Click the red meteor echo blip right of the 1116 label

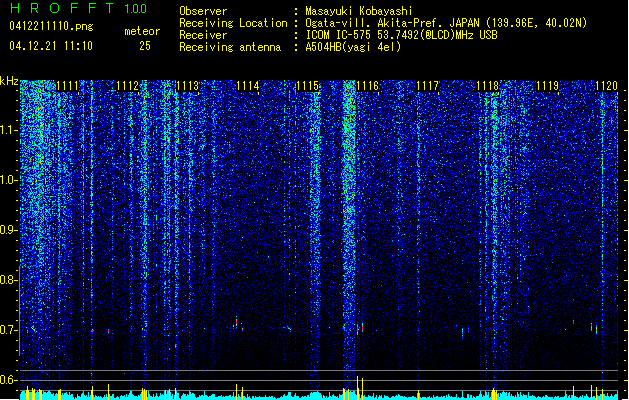[362, 327]
